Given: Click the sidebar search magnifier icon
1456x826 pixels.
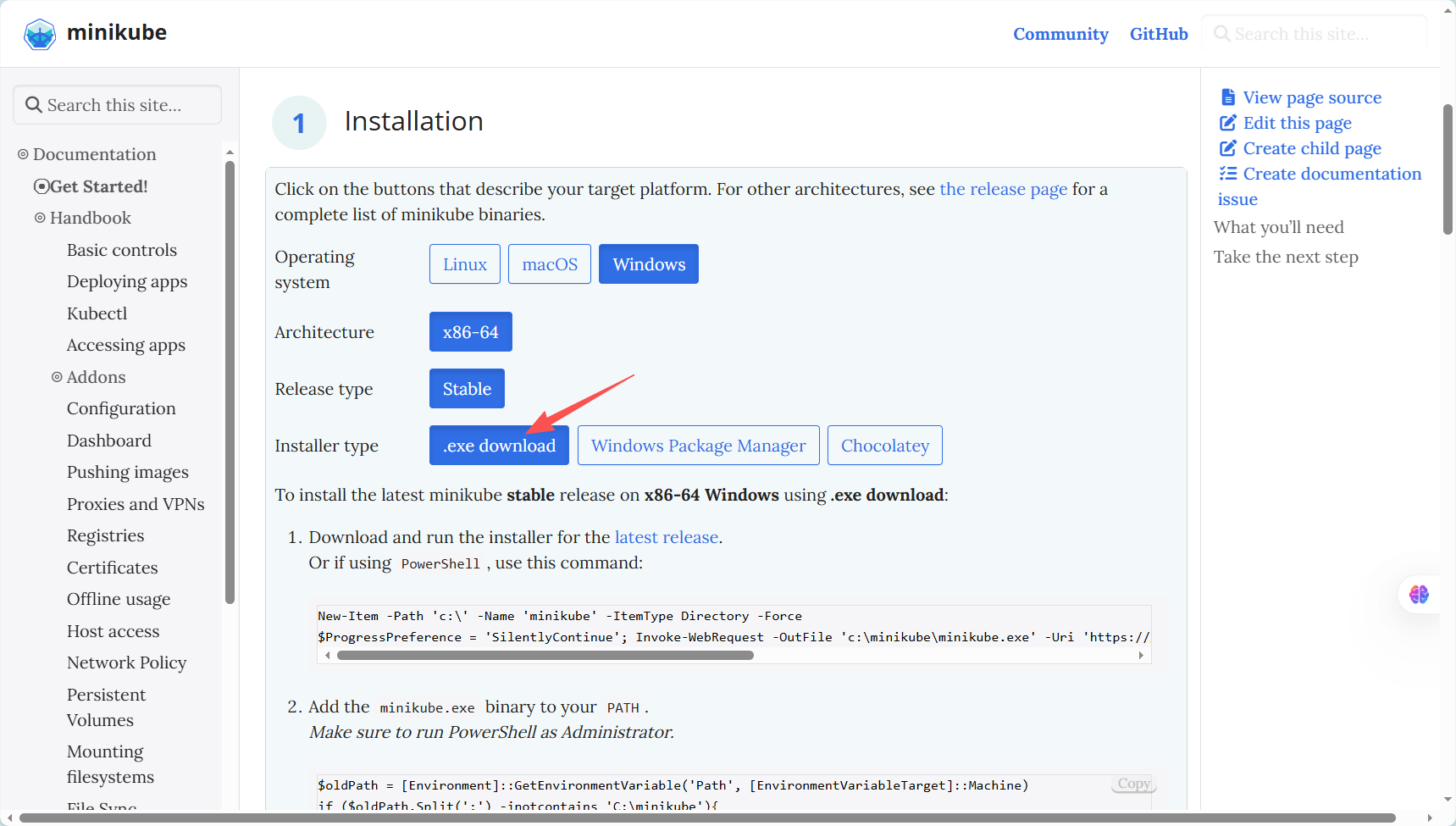Looking at the screenshot, I should click(x=34, y=105).
